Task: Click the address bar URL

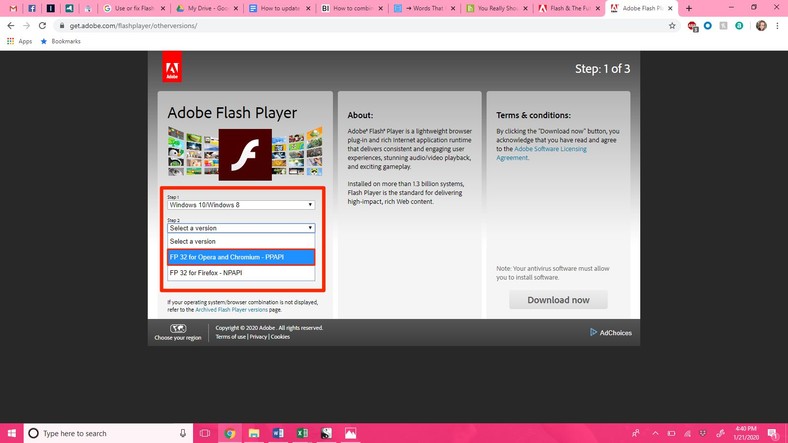Action: pos(133,26)
